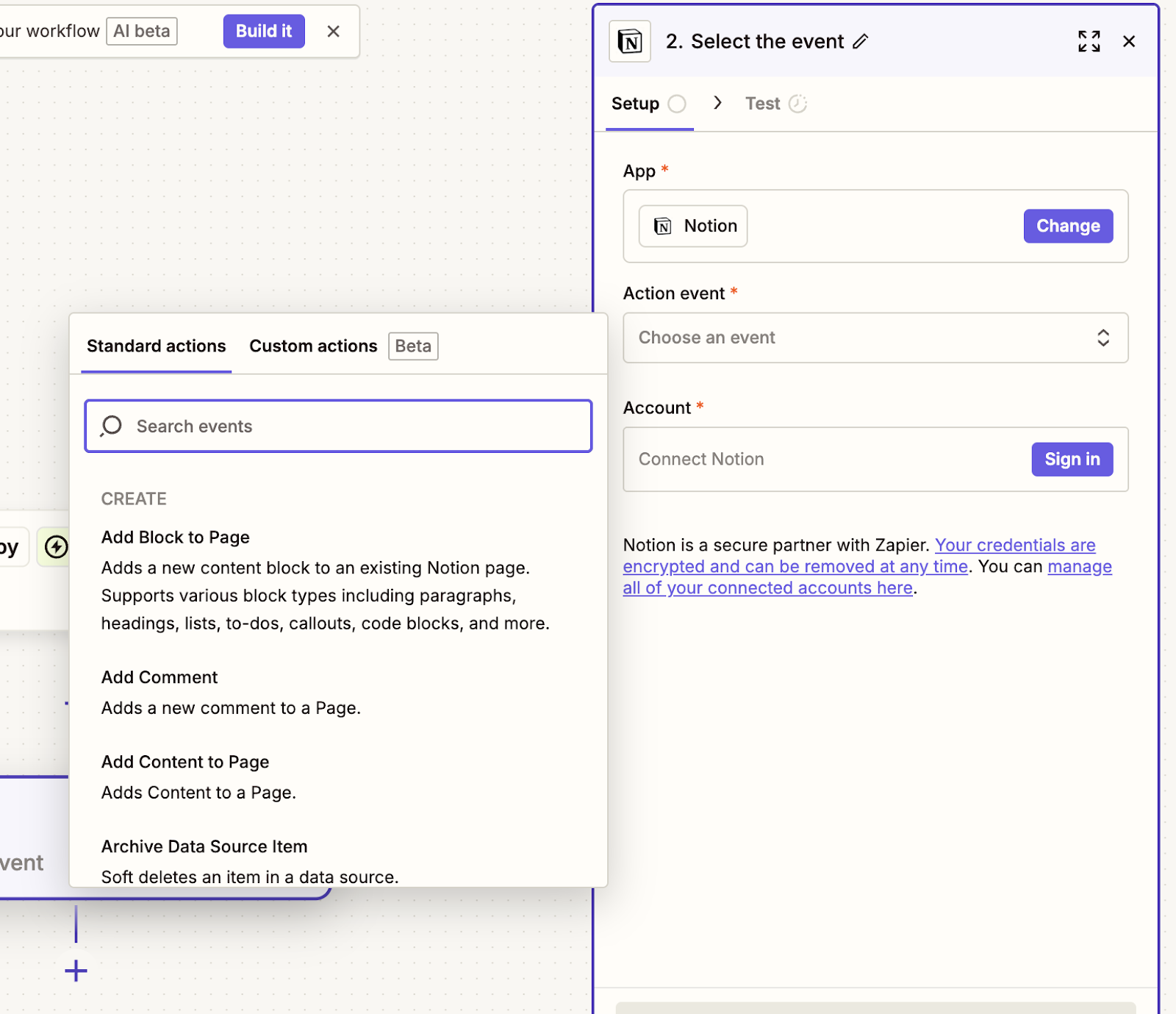Choose the Add Comment action
Viewport: 1176px width, 1014px height.
click(159, 677)
